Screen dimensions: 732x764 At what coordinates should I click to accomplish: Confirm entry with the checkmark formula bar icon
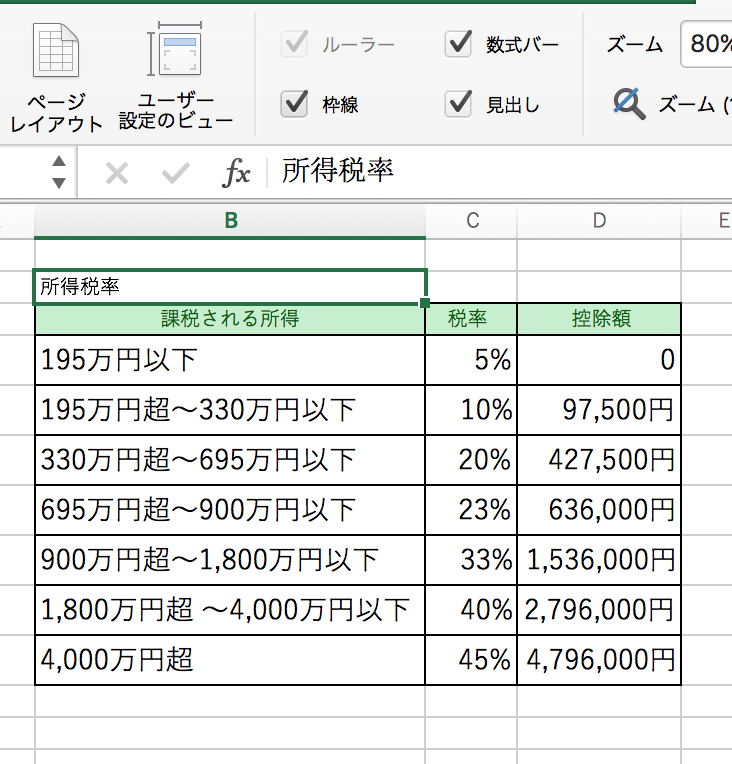(175, 173)
